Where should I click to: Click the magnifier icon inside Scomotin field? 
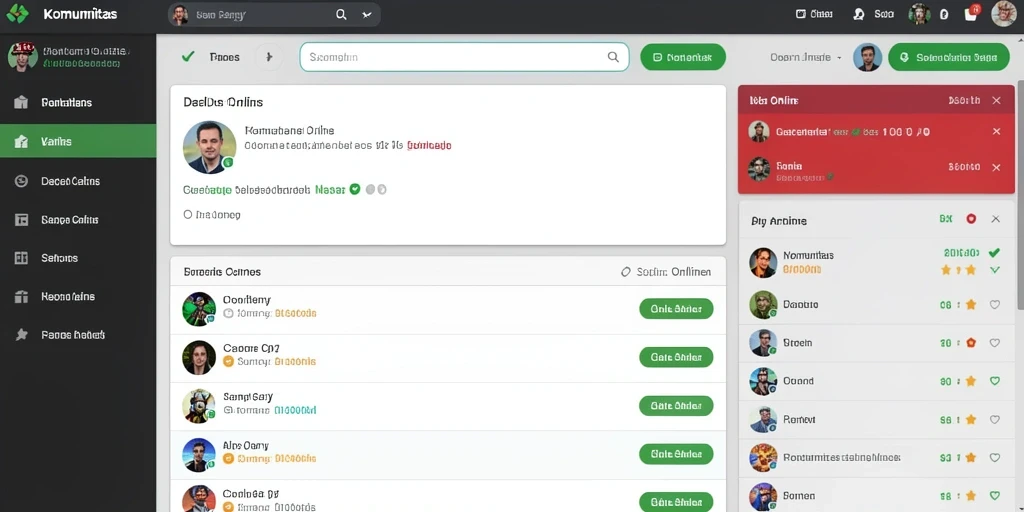[613, 57]
